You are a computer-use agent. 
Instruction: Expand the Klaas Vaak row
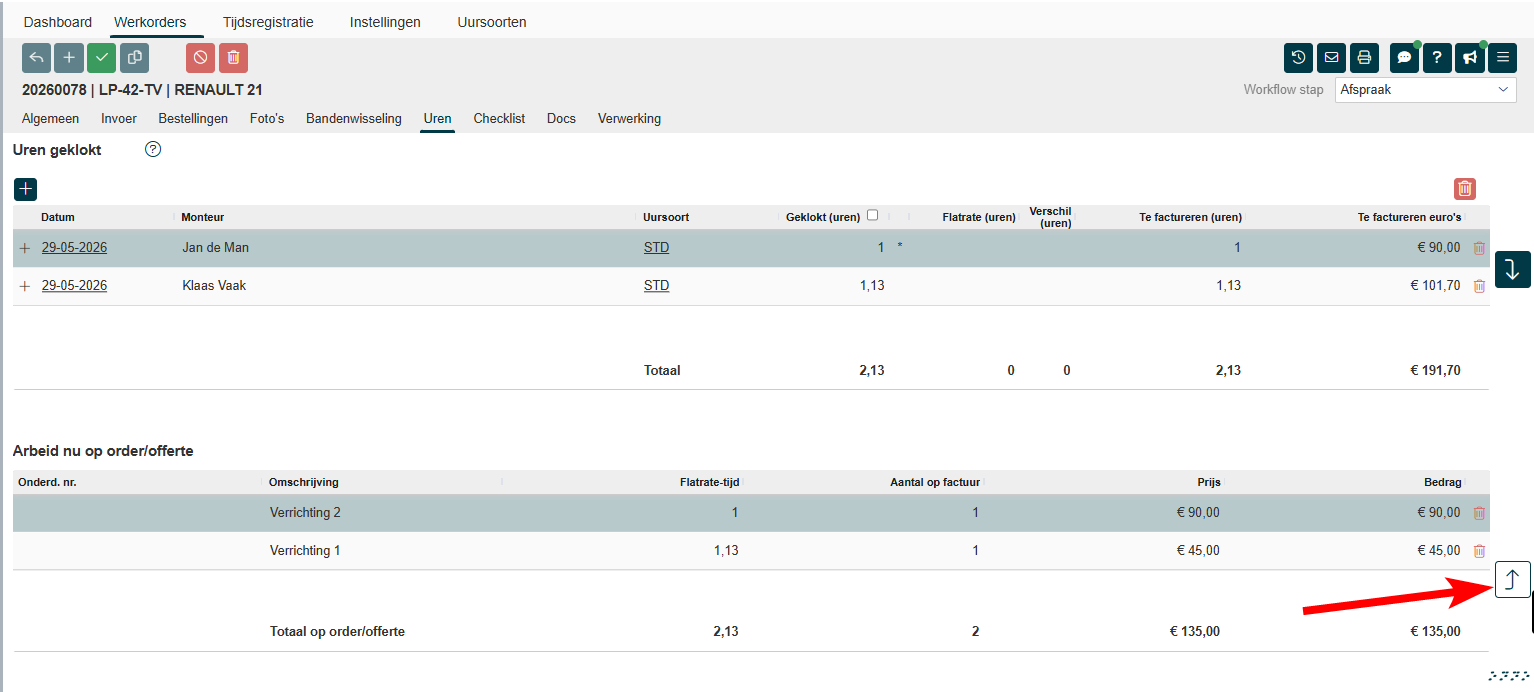coord(25,286)
